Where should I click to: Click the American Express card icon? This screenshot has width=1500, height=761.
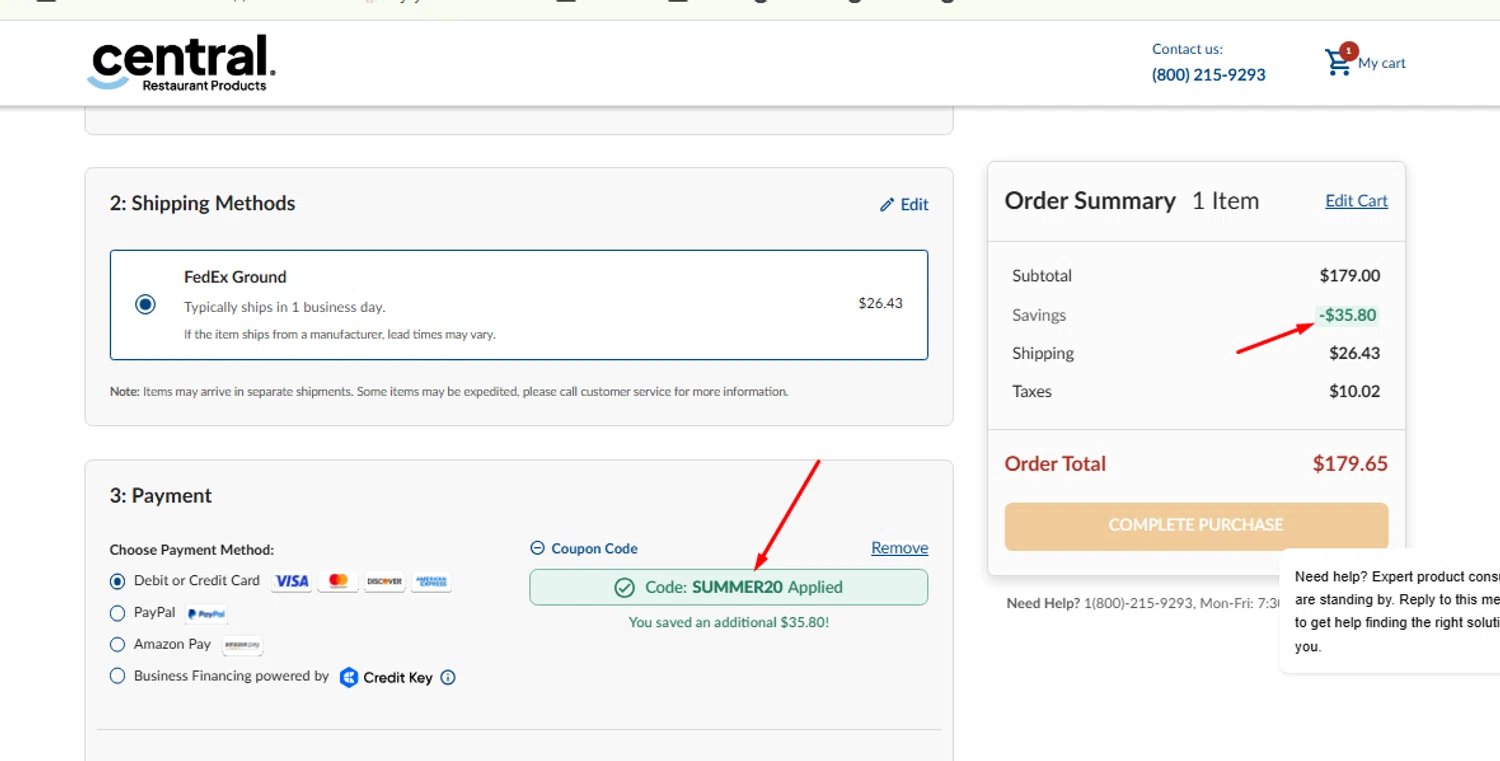point(431,581)
